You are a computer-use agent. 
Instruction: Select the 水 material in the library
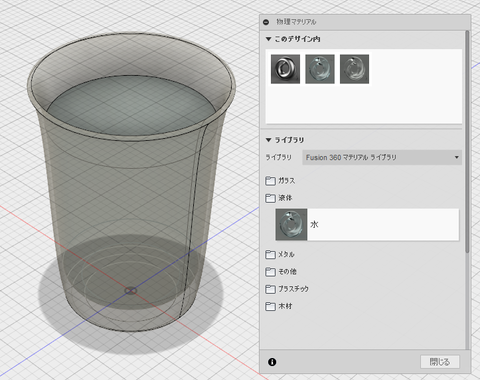click(x=367, y=224)
